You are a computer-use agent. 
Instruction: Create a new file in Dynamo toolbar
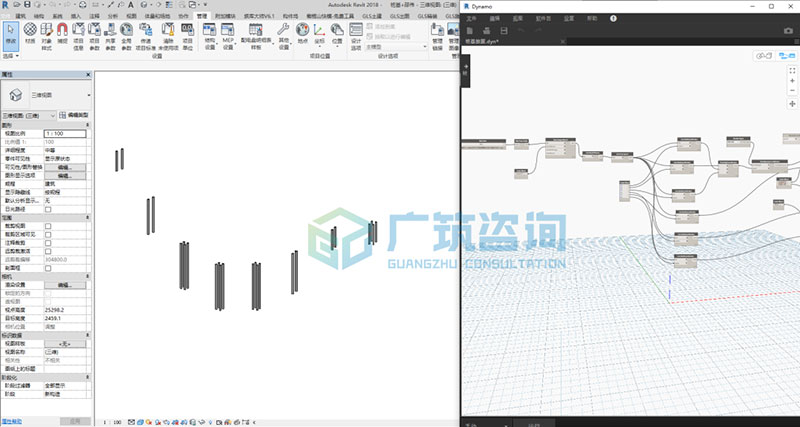click(470, 31)
